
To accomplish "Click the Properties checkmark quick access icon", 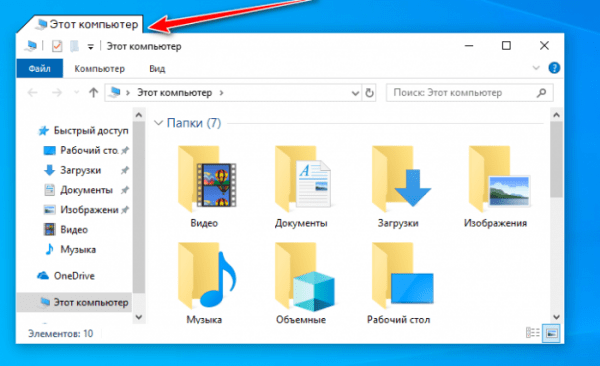I will point(57,46).
